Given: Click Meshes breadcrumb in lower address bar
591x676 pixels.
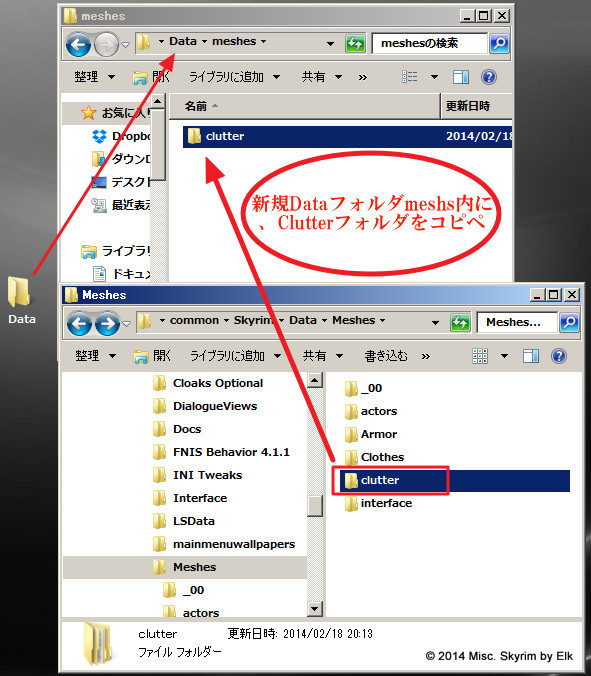Looking at the screenshot, I should (353, 320).
